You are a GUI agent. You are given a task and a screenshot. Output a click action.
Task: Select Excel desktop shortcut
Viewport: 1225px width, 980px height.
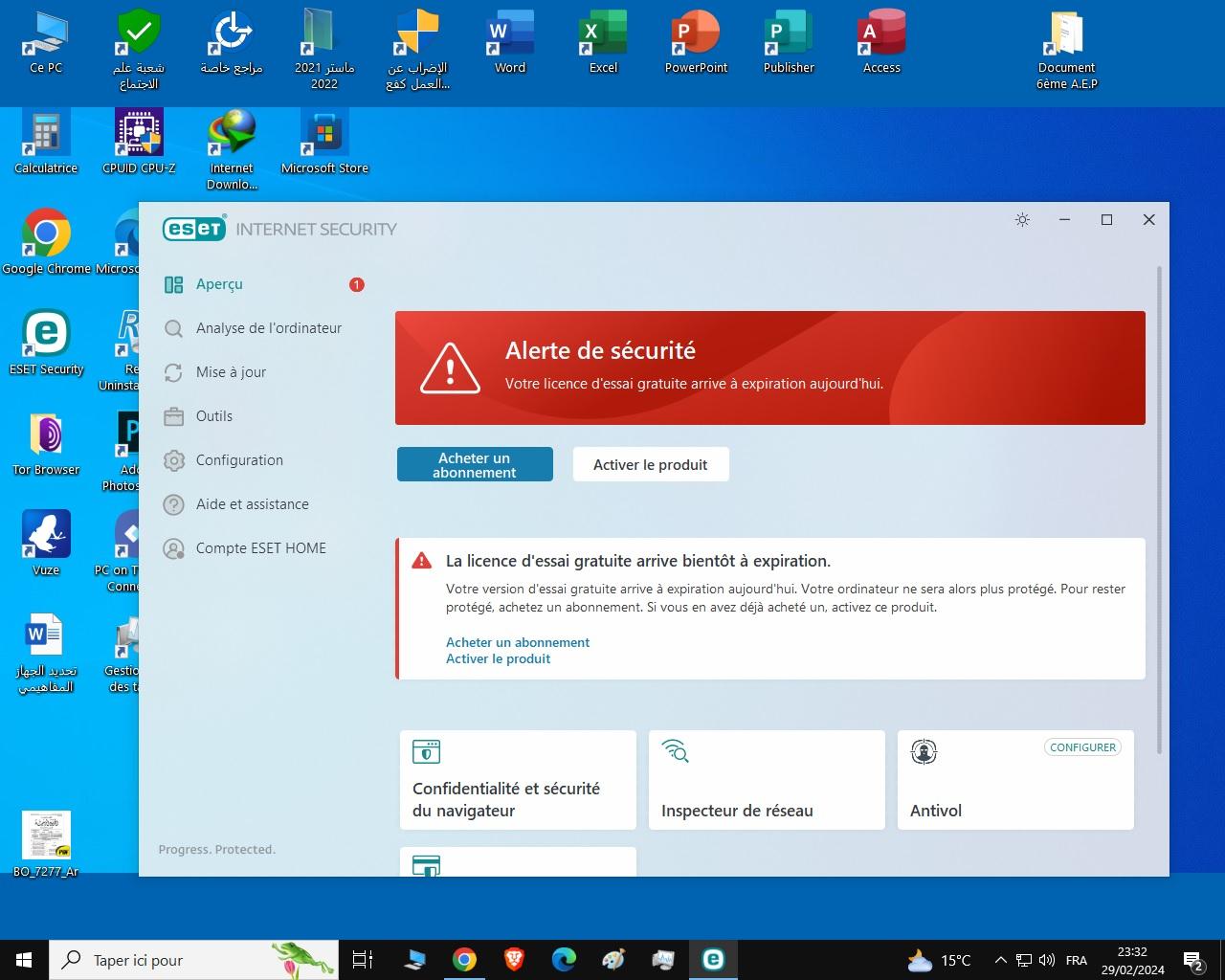point(603,43)
